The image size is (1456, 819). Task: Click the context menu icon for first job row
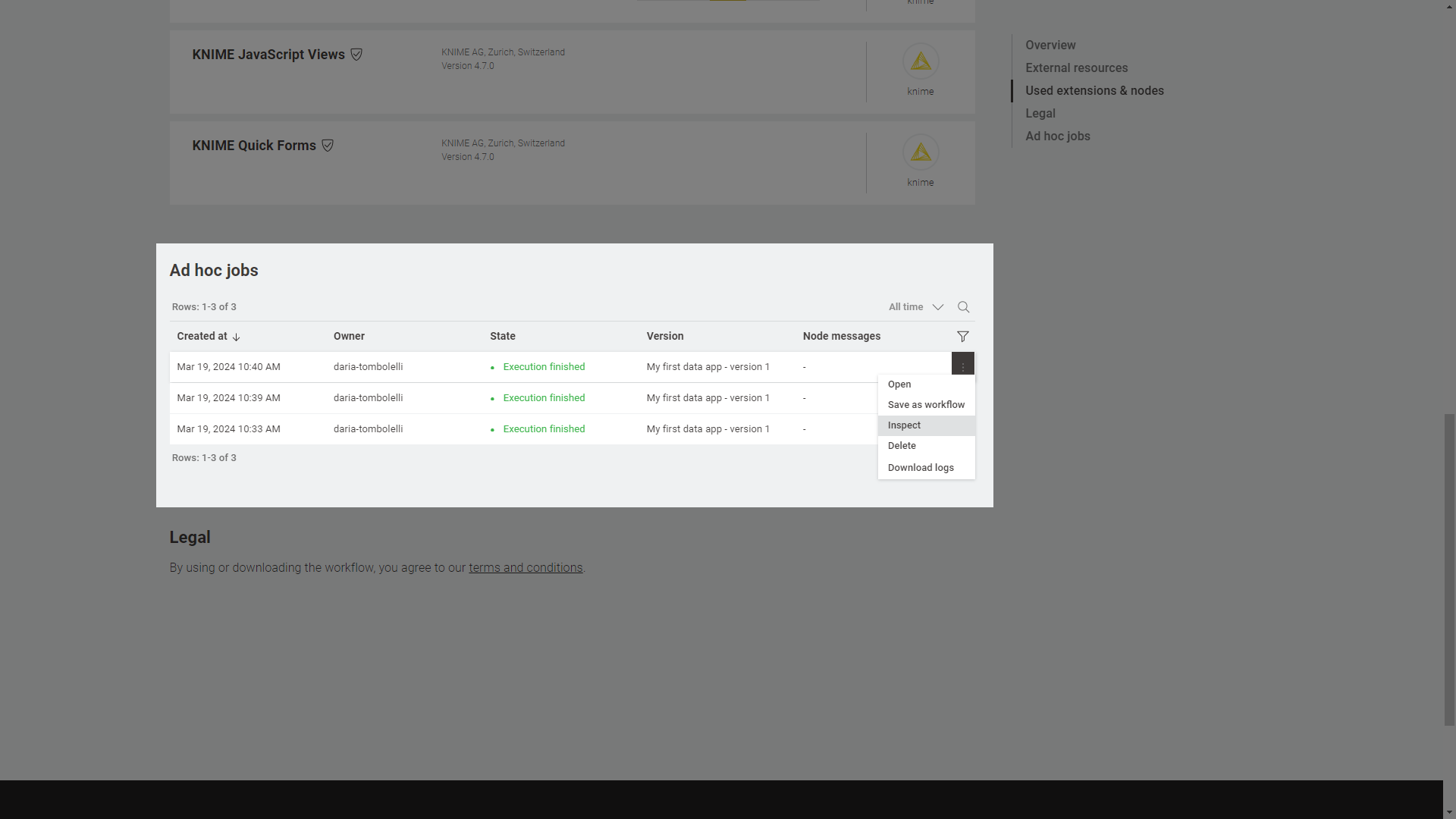coord(963,363)
